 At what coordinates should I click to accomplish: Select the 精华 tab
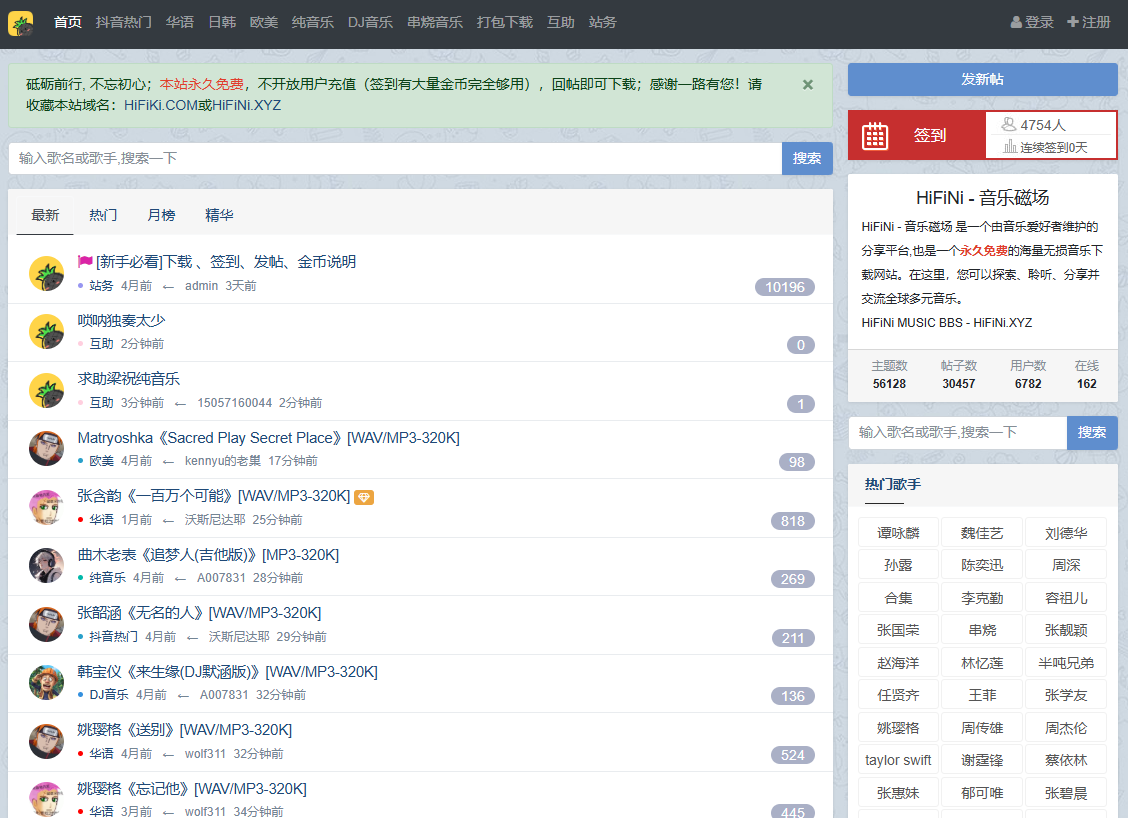tap(219, 215)
